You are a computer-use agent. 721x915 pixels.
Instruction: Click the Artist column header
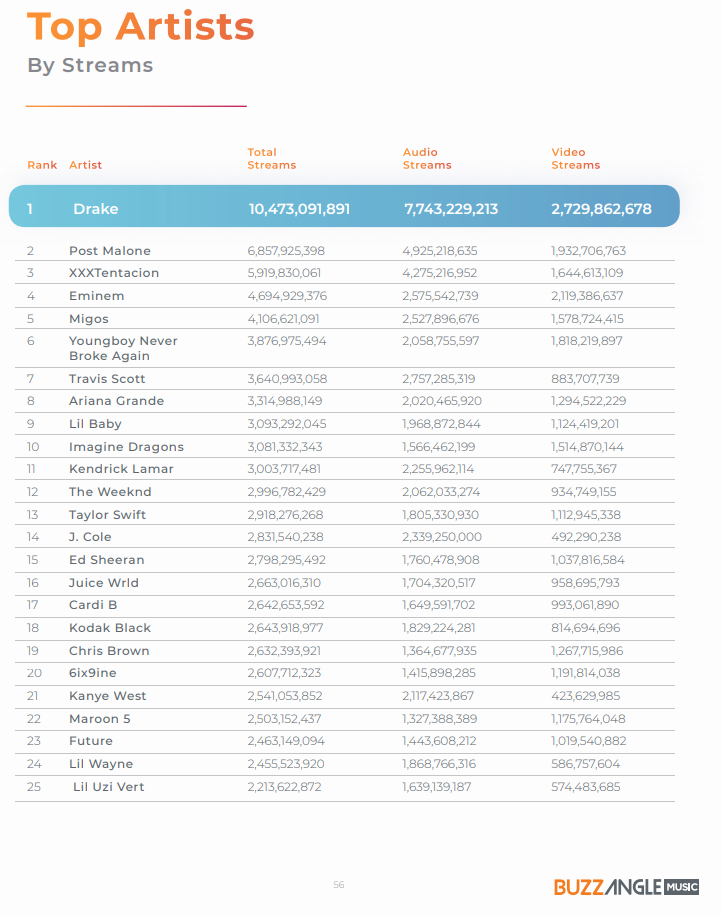click(85, 165)
